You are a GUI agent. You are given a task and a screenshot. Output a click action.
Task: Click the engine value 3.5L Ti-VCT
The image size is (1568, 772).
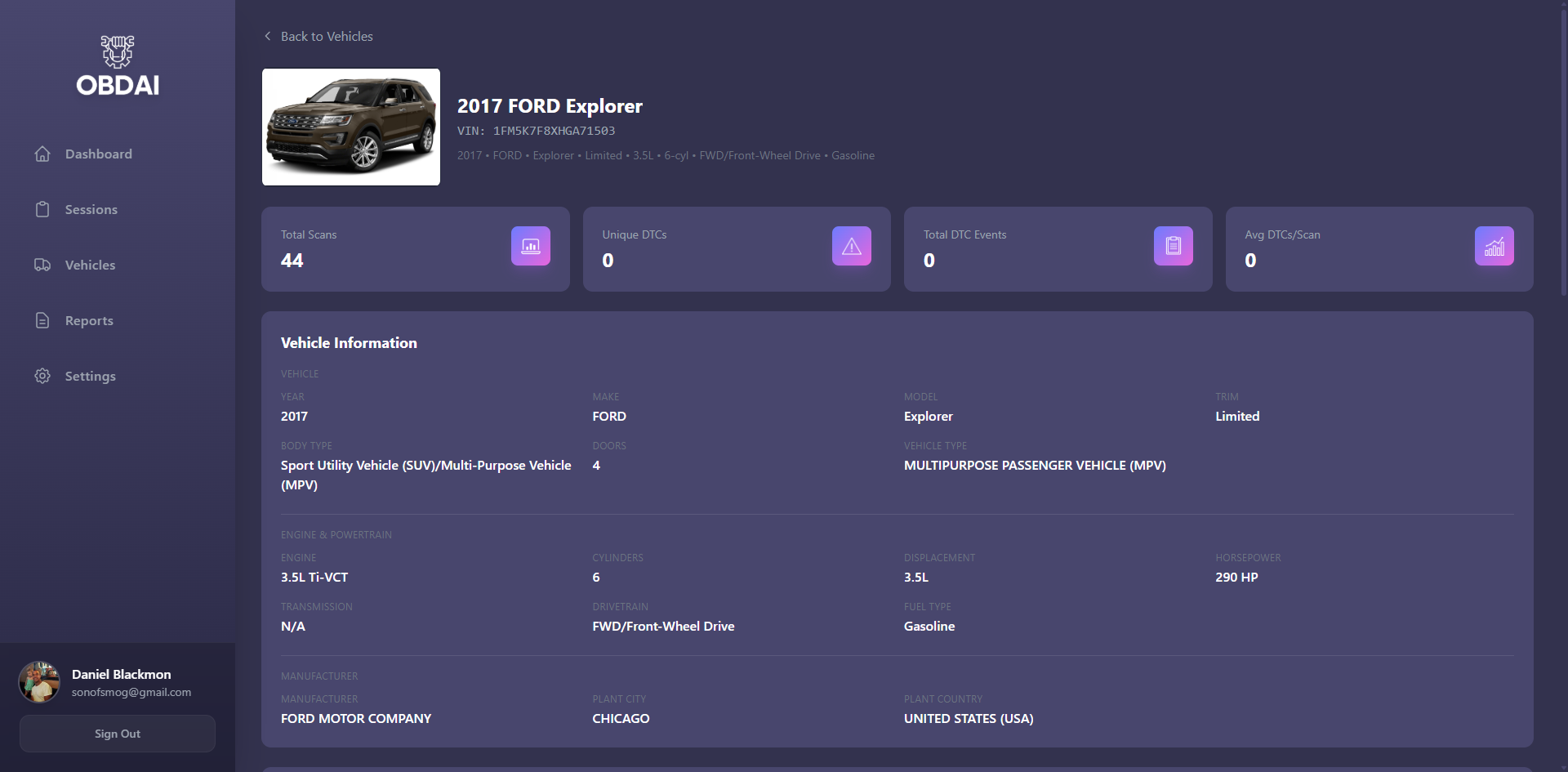(x=314, y=577)
